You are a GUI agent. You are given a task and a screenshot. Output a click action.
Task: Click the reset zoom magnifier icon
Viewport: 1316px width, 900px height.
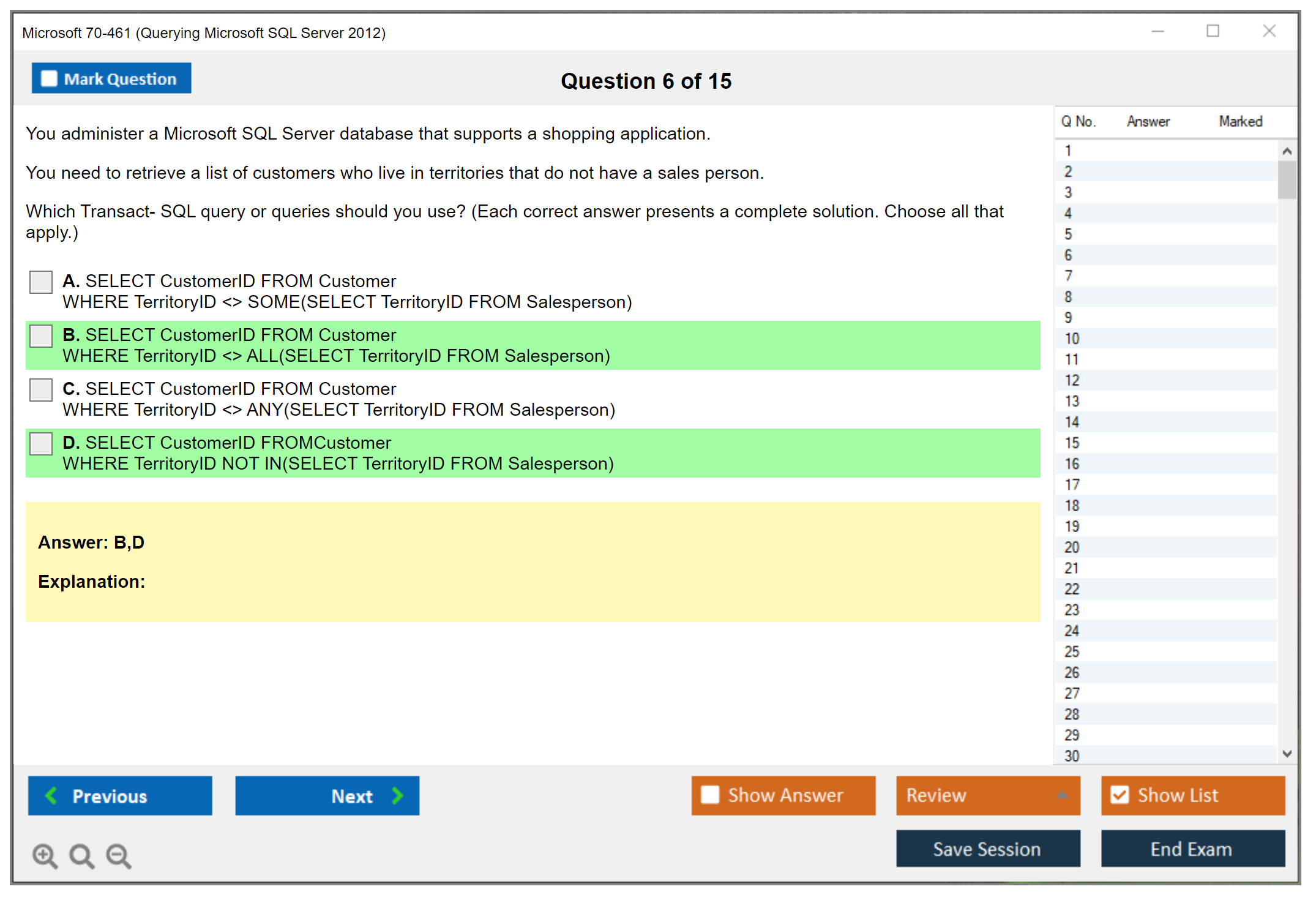pos(81,855)
